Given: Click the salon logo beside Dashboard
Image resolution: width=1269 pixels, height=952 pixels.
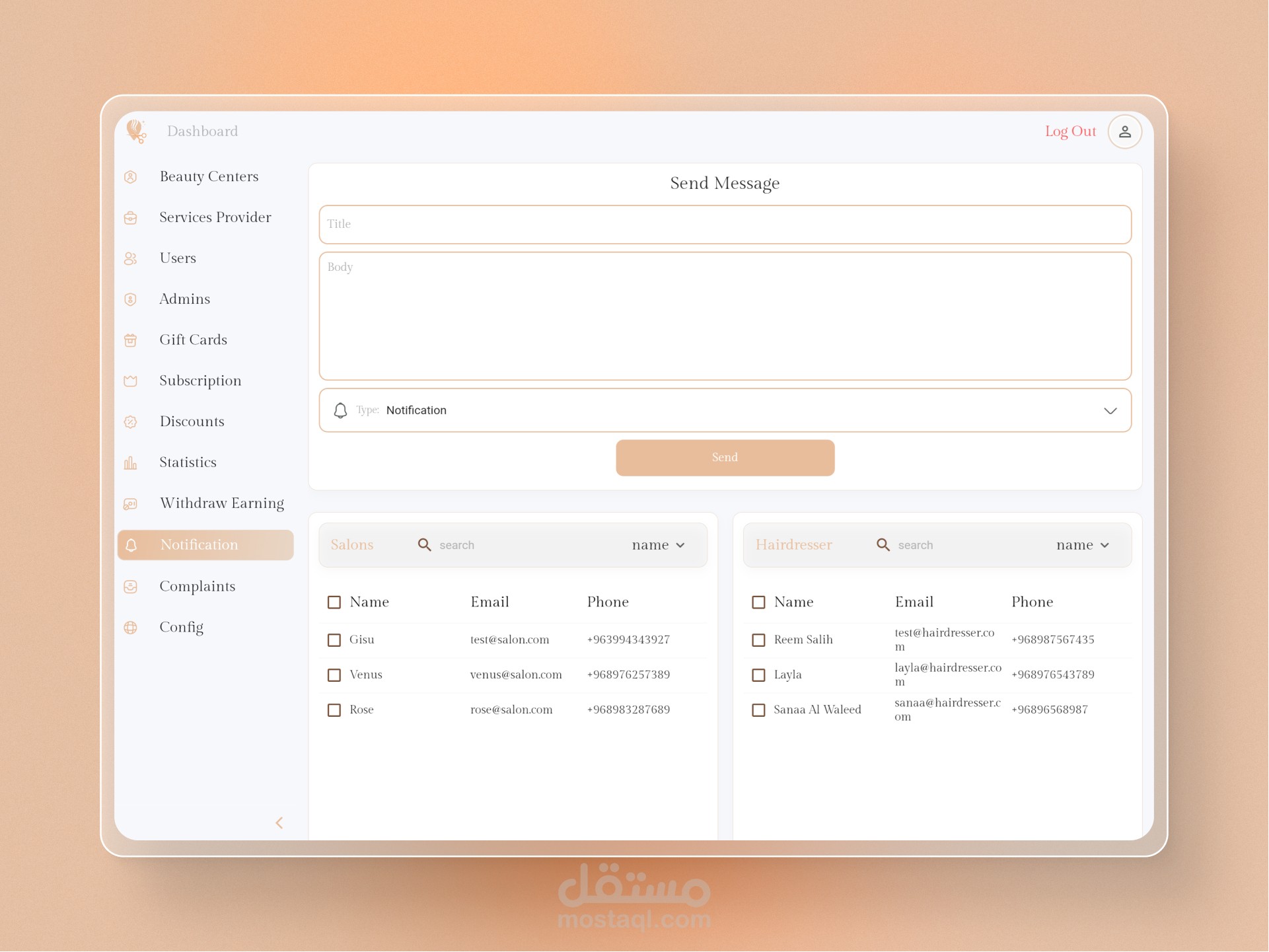Looking at the screenshot, I should 136,131.
